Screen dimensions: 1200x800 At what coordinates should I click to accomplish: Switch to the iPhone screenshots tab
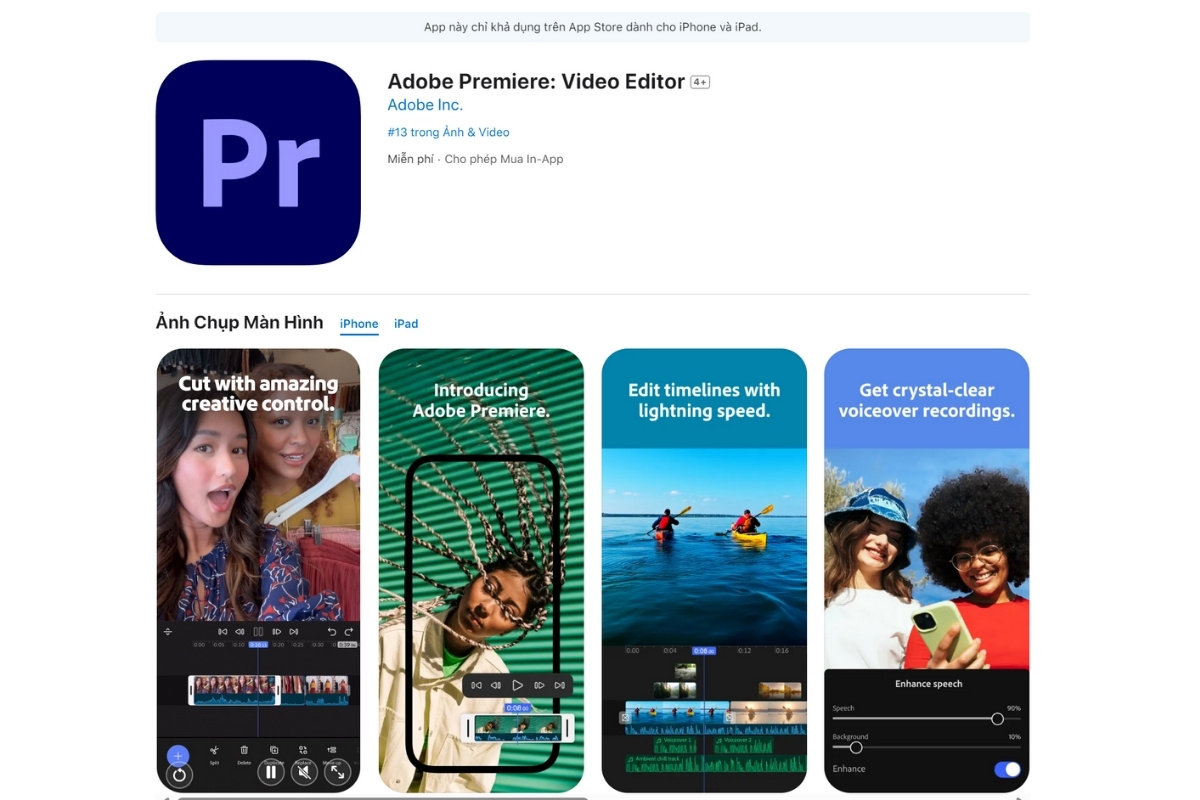click(359, 324)
